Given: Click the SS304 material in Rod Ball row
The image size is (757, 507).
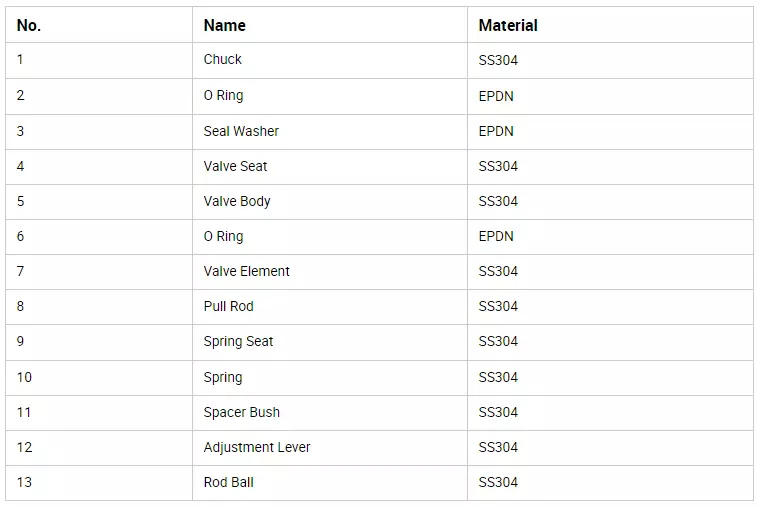Looking at the screenshot, I should [x=498, y=482].
